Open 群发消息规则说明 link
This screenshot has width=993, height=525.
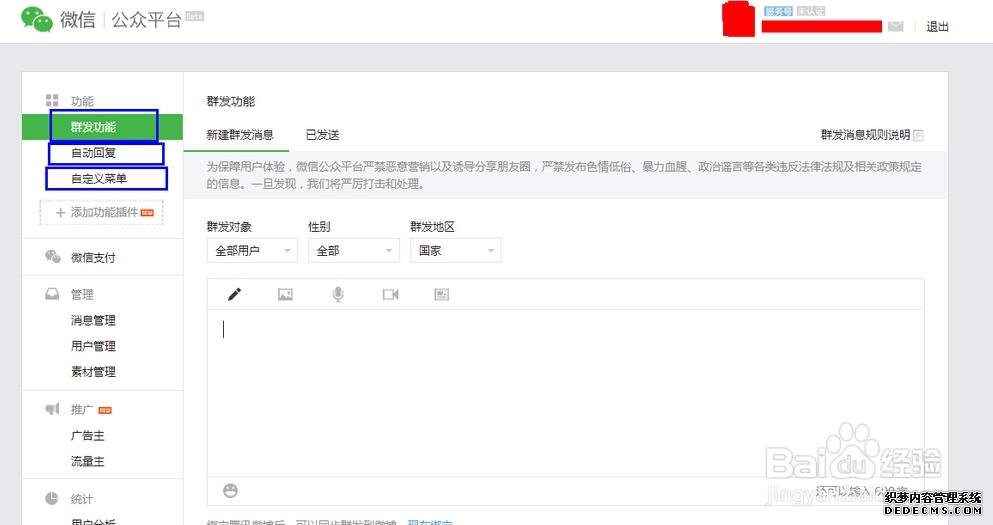point(865,134)
